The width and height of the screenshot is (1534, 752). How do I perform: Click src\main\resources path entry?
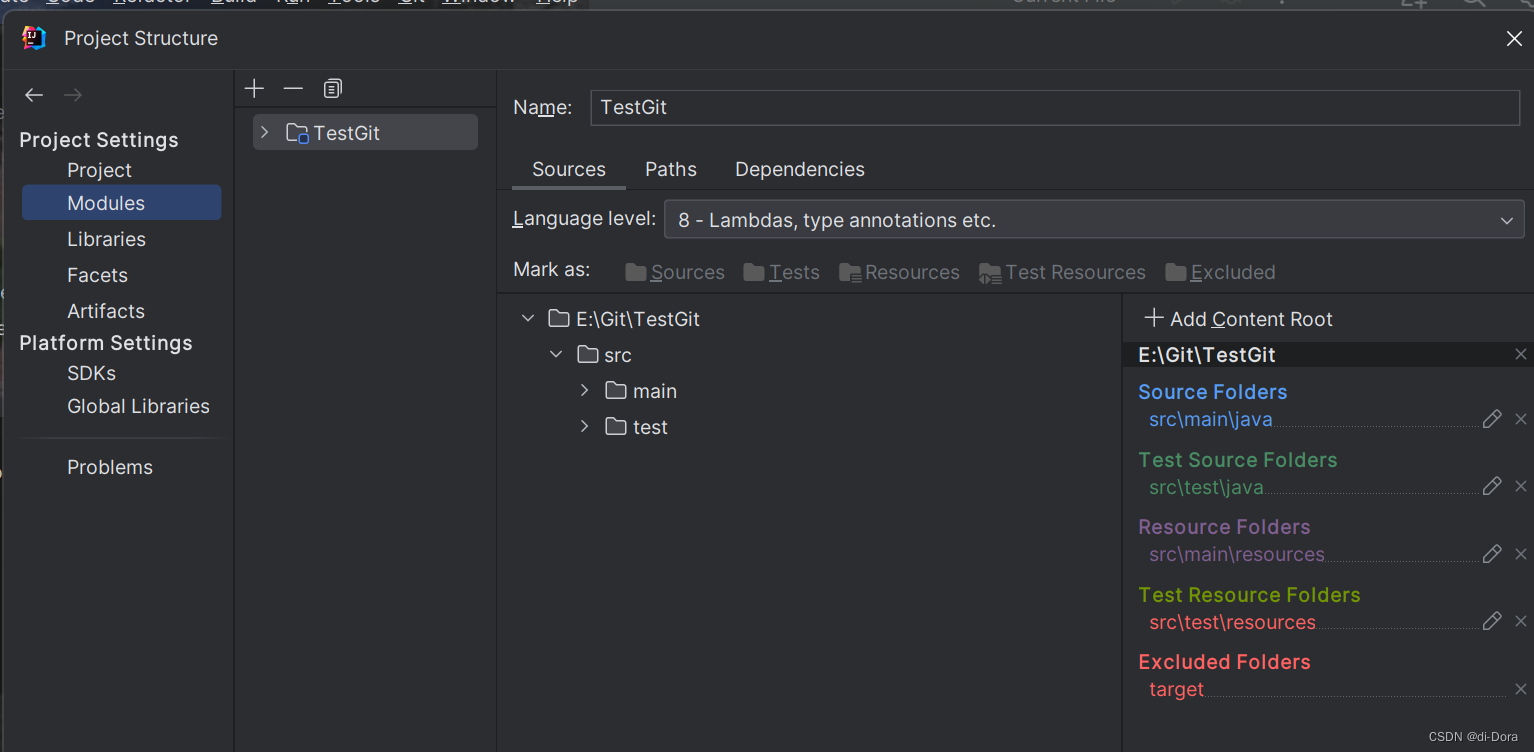[1237, 554]
